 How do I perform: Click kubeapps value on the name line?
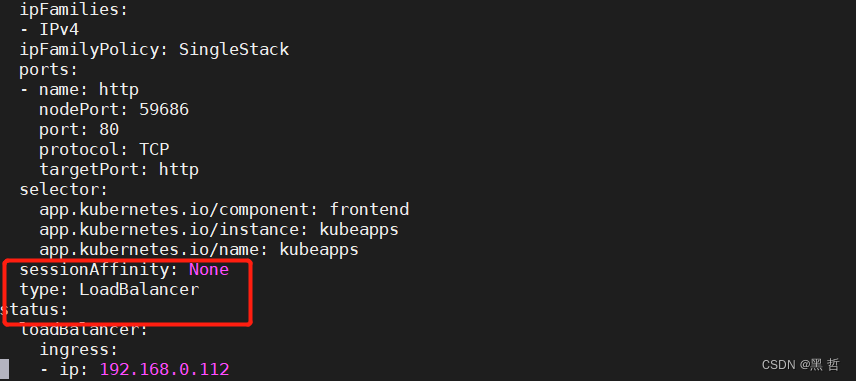[319, 250]
